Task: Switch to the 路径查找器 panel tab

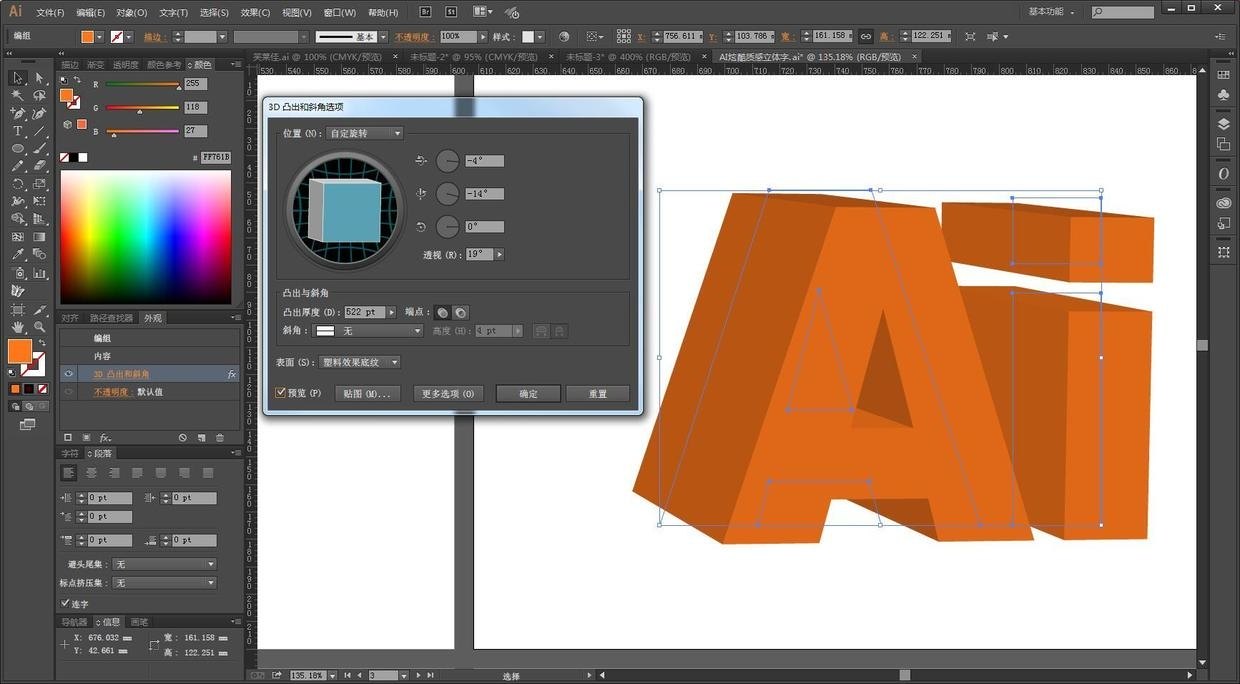Action: tap(110, 318)
